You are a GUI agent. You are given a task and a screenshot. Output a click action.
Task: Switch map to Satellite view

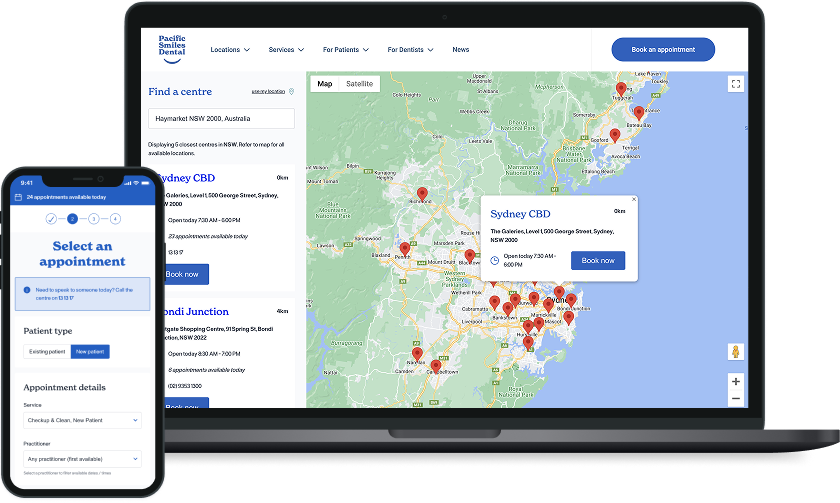tap(359, 84)
